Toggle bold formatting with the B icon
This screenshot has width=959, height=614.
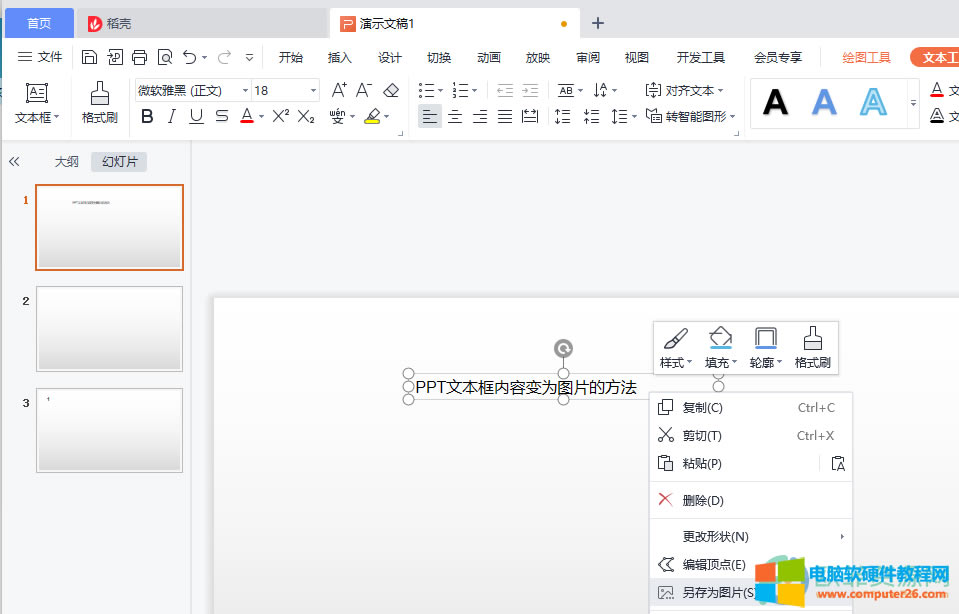(147, 117)
